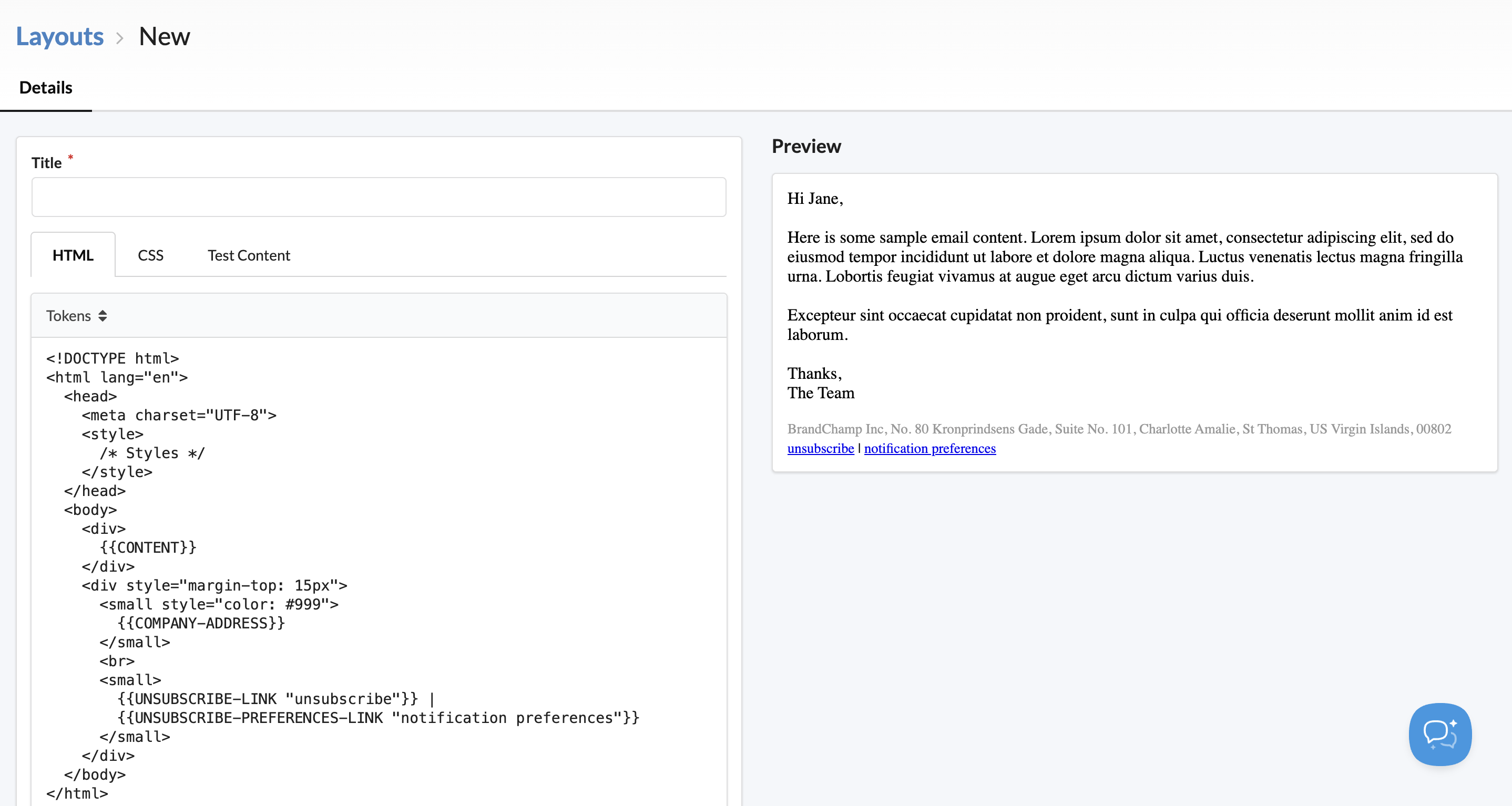Click the small color #999 style line
The width and height of the screenshot is (1512, 806).
pyautogui.click(x=218, y=604)
